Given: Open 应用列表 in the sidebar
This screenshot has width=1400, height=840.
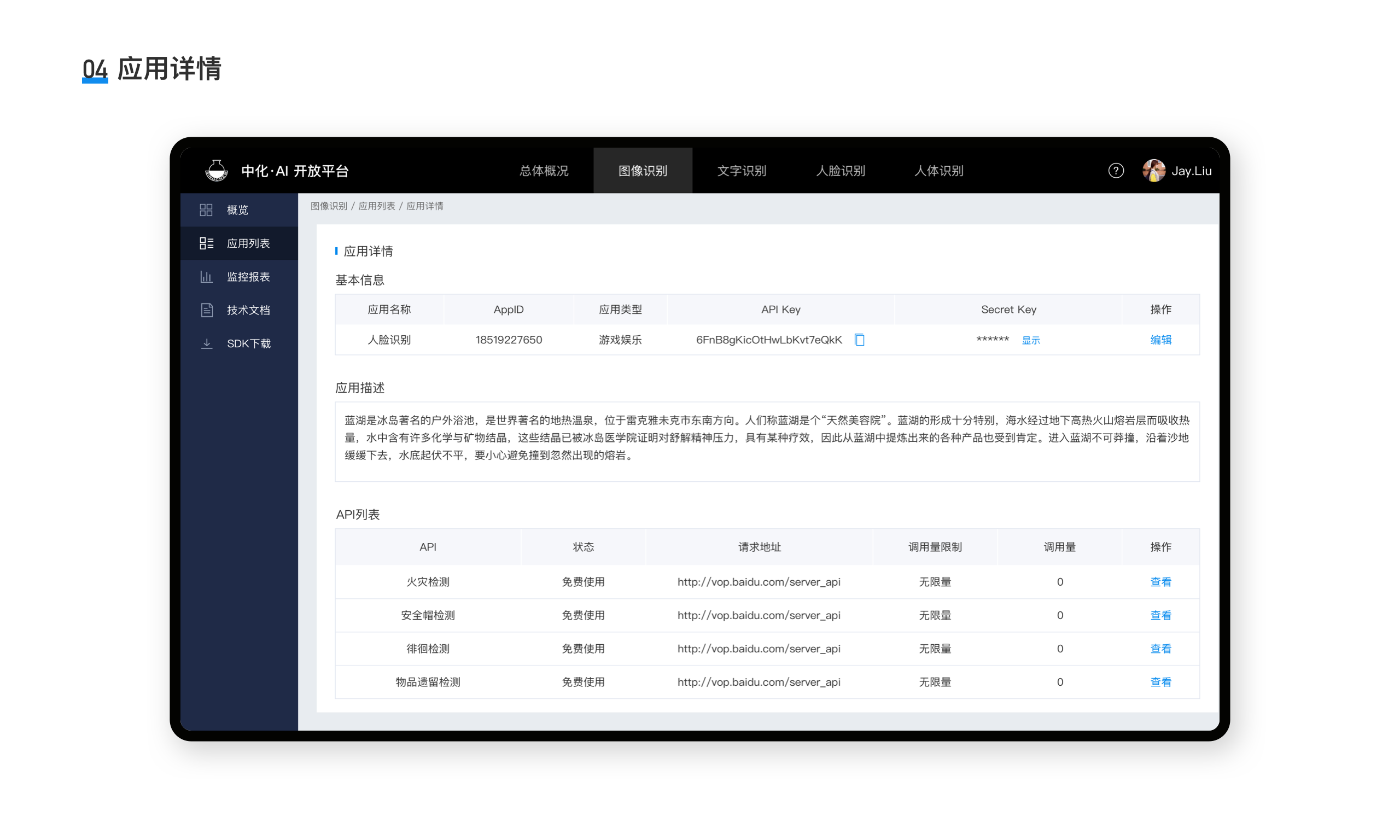Looking at the screenshot, I should point(239,243).
